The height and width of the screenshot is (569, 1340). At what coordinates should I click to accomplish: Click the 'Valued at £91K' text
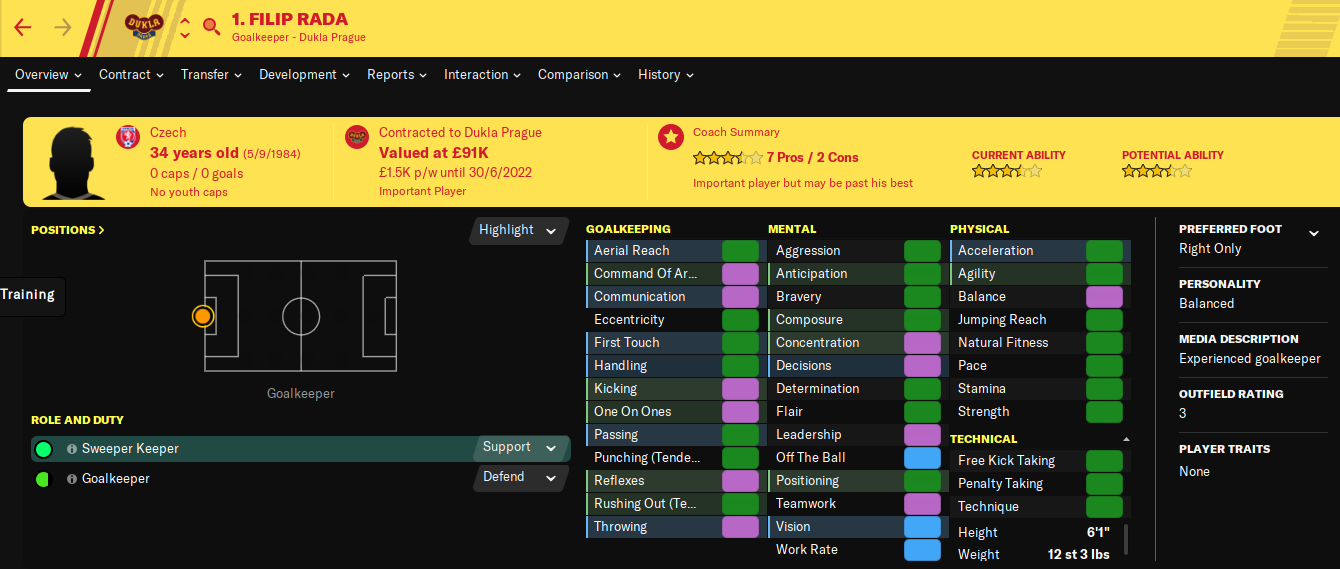click(x=434, y=153)
